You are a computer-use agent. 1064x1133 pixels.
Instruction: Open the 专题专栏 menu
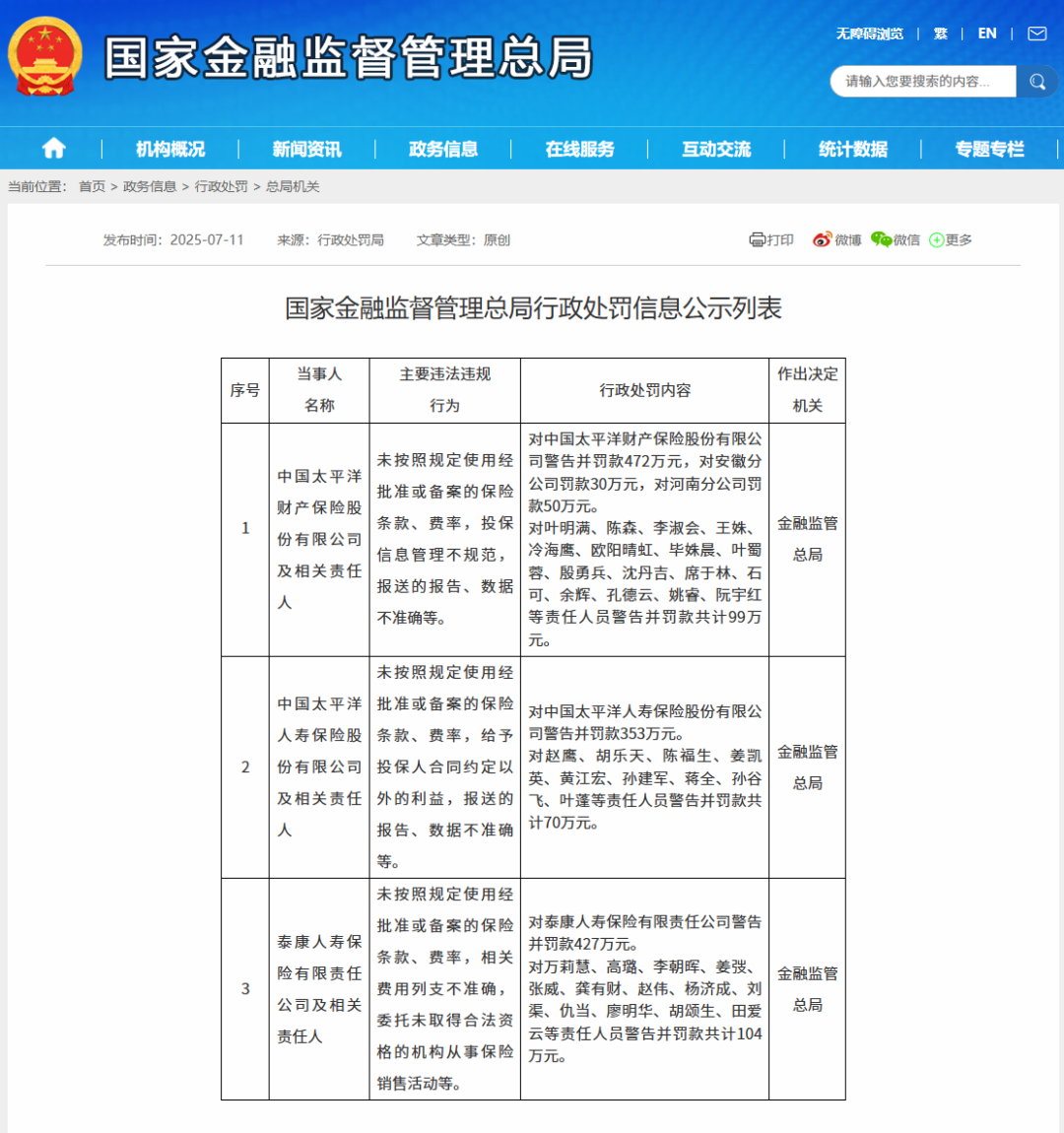pyautogui.click(x=989, y=149)
